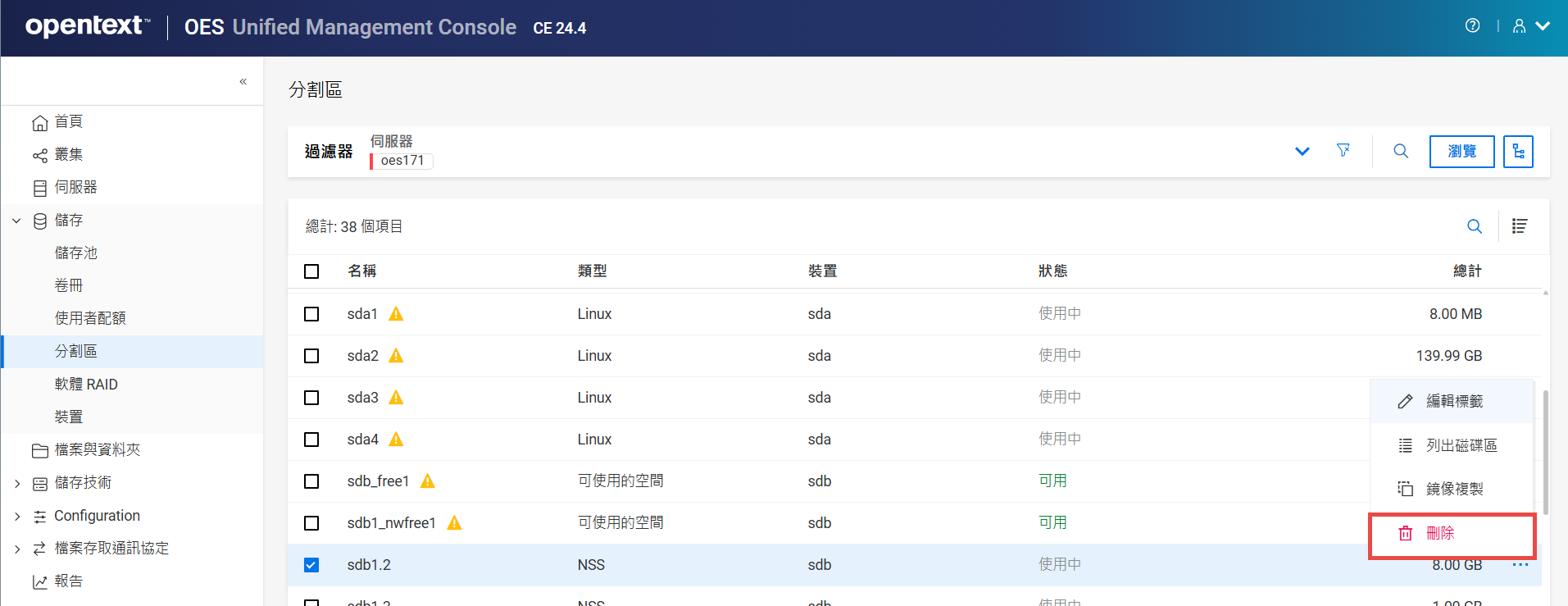The image size is (1568, 606).
Task: Check the sda4 row checkbox
Action: pyautogui.click(x=311, y=440)
